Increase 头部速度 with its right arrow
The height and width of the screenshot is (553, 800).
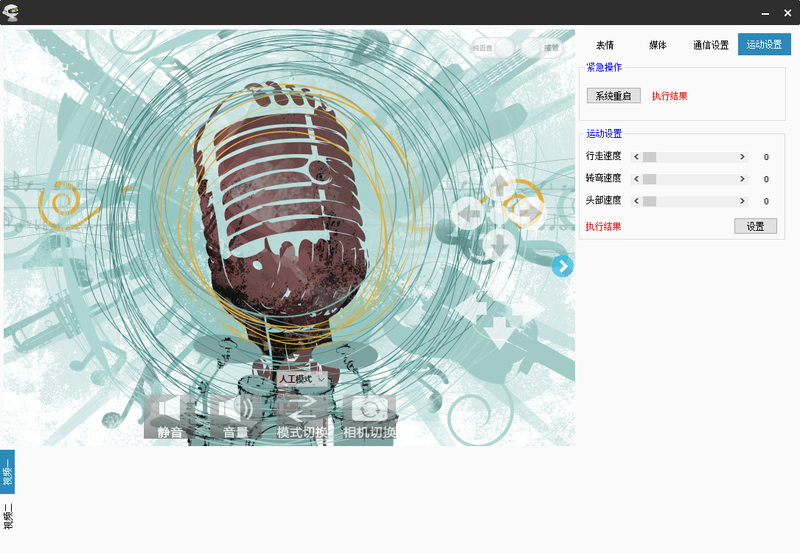click(742, 201)
